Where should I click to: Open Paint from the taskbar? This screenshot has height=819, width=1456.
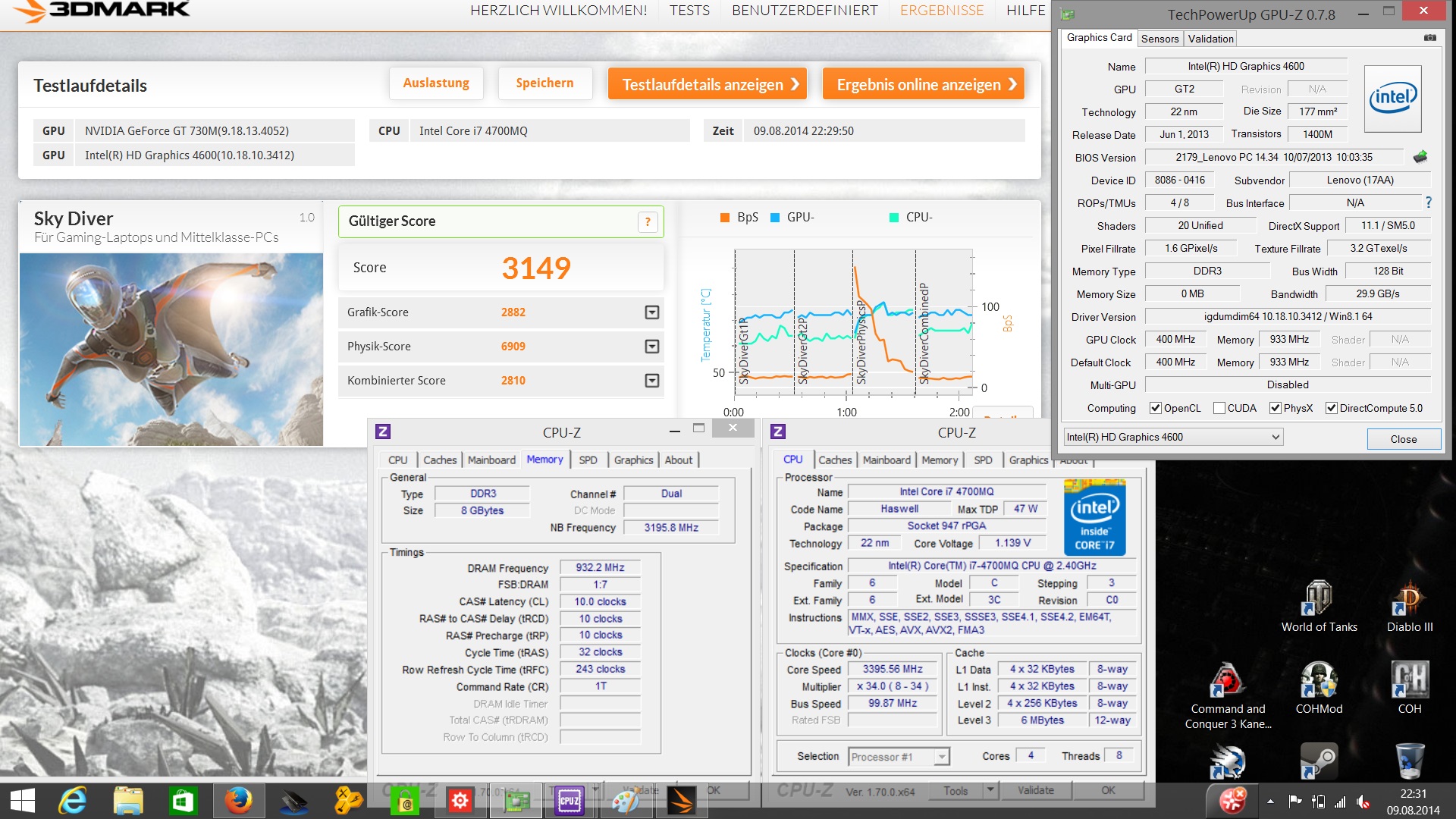coord(625,801)
